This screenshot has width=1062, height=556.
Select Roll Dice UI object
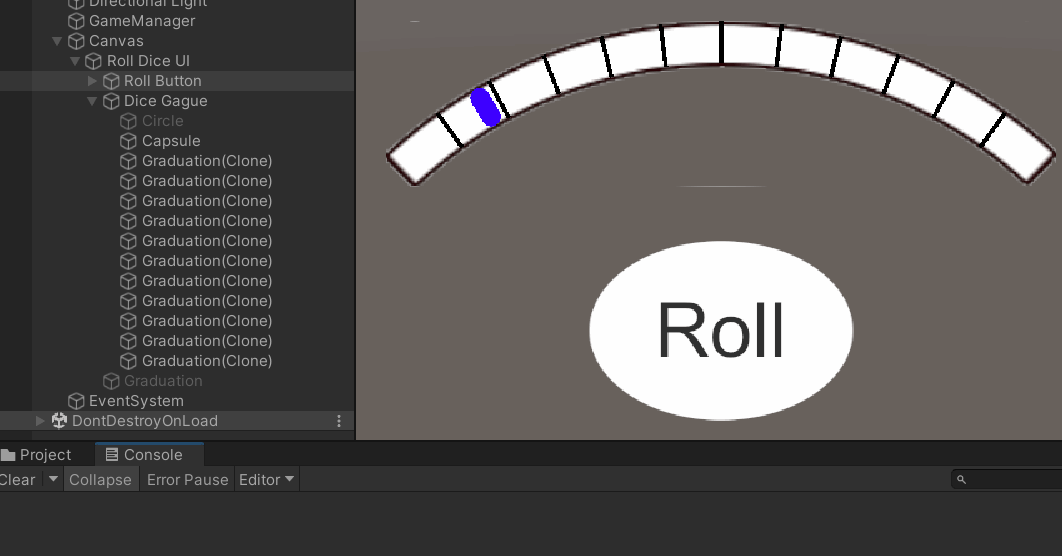[x=148, y=61]
